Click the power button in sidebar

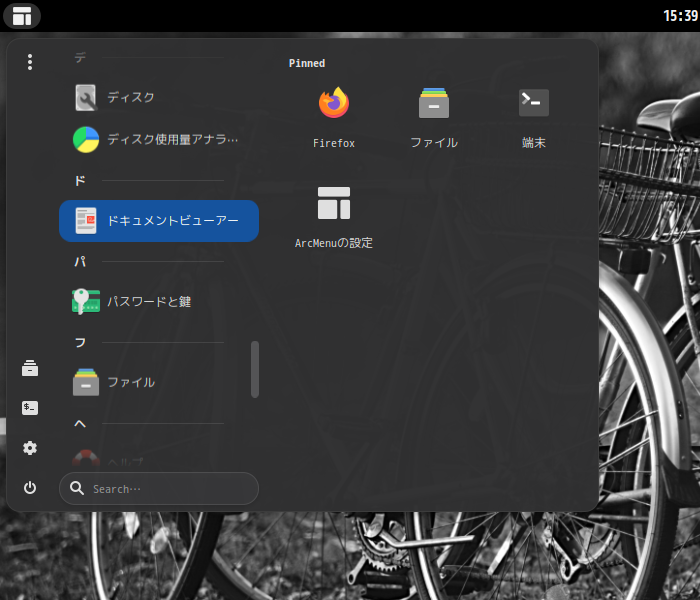pos(30,488)
